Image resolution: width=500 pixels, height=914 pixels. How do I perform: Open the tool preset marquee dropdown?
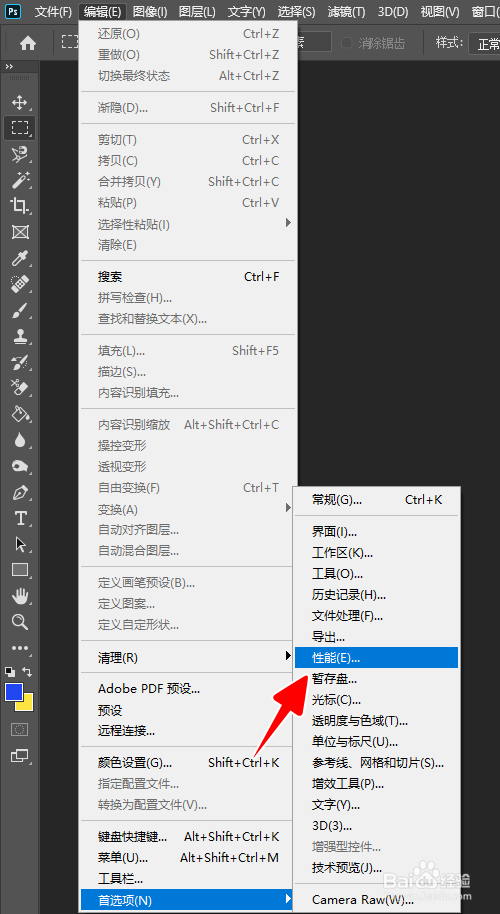pos(70,42)
